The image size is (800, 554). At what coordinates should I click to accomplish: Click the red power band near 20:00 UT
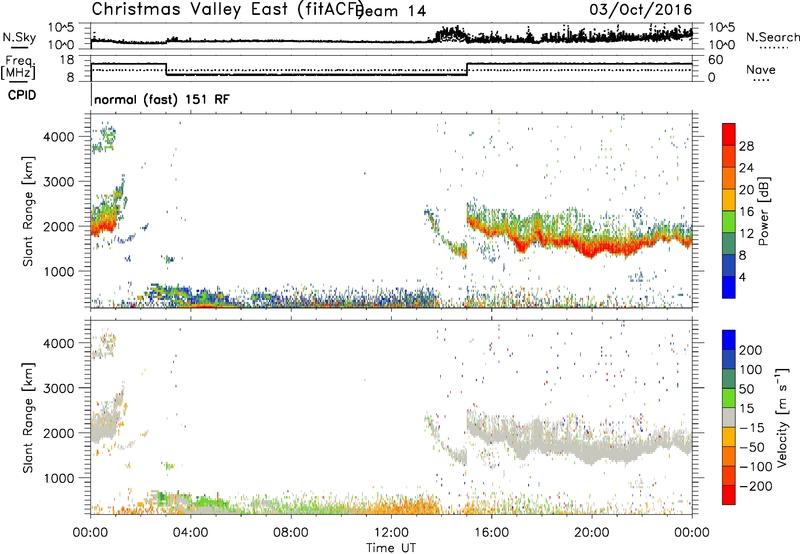(592, 249)
